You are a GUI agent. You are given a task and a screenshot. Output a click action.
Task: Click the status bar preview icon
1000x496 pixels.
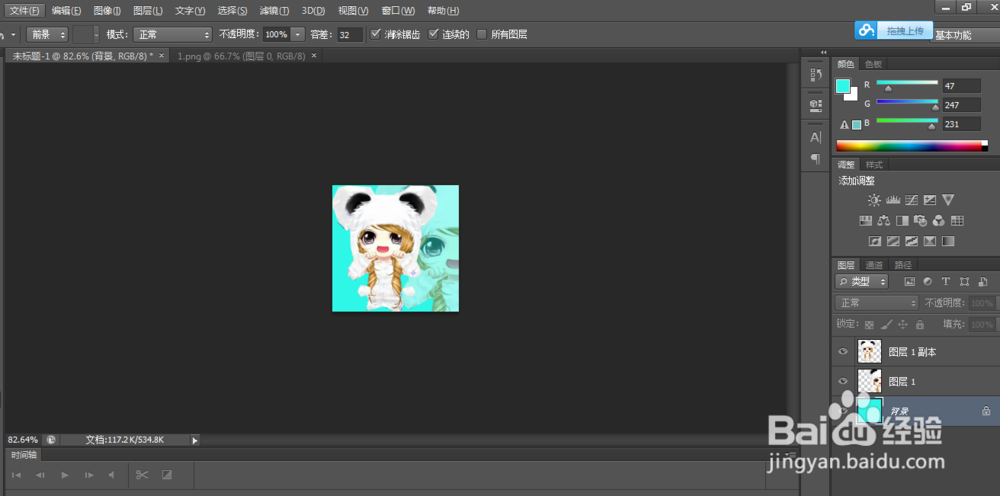click(50, 440)
